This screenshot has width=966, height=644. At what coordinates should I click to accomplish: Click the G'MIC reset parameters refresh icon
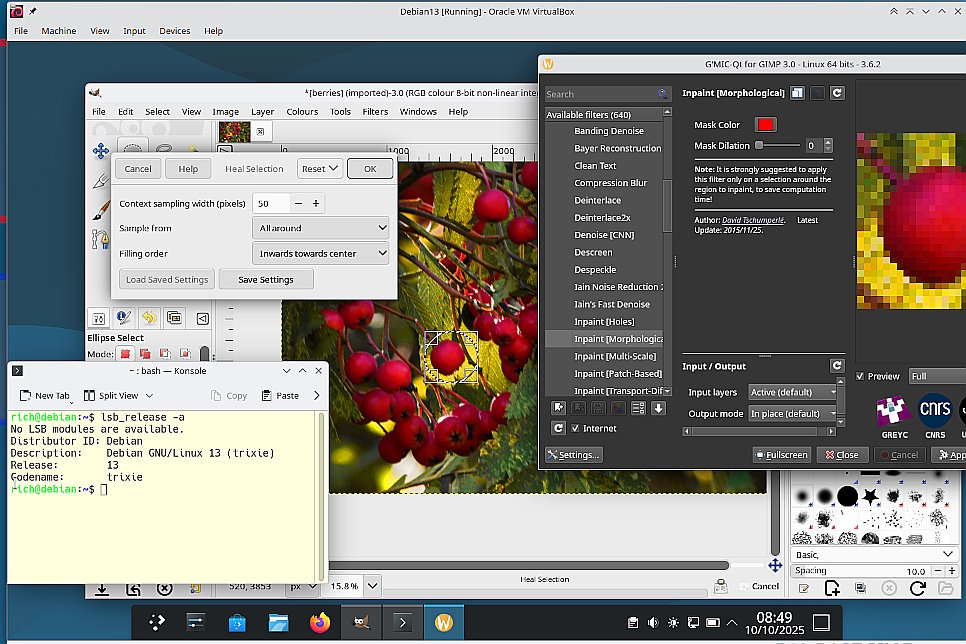pyautogui.click(x=837, y=93)
